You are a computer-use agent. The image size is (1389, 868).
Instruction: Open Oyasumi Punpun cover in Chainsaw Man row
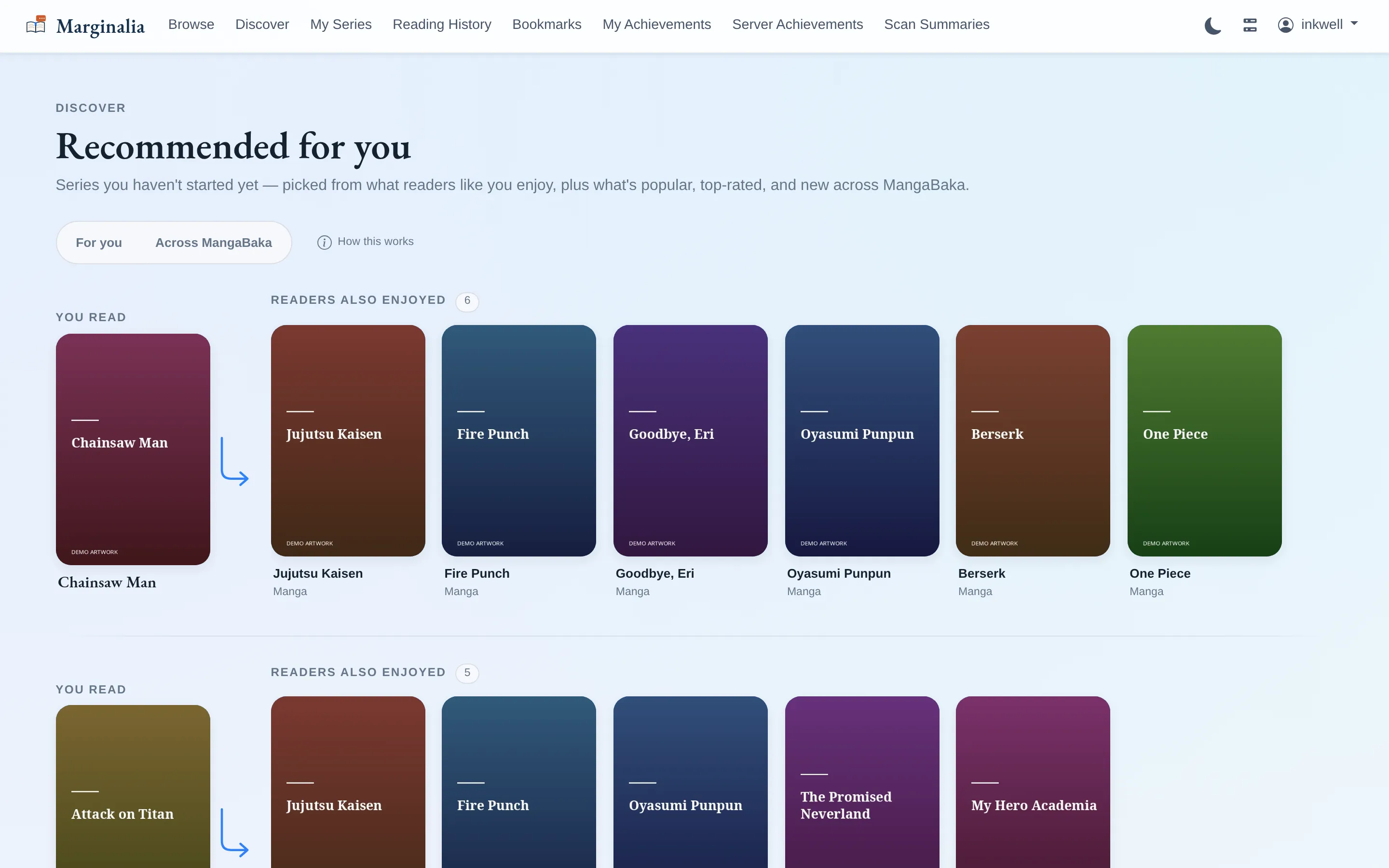(862, 440)
